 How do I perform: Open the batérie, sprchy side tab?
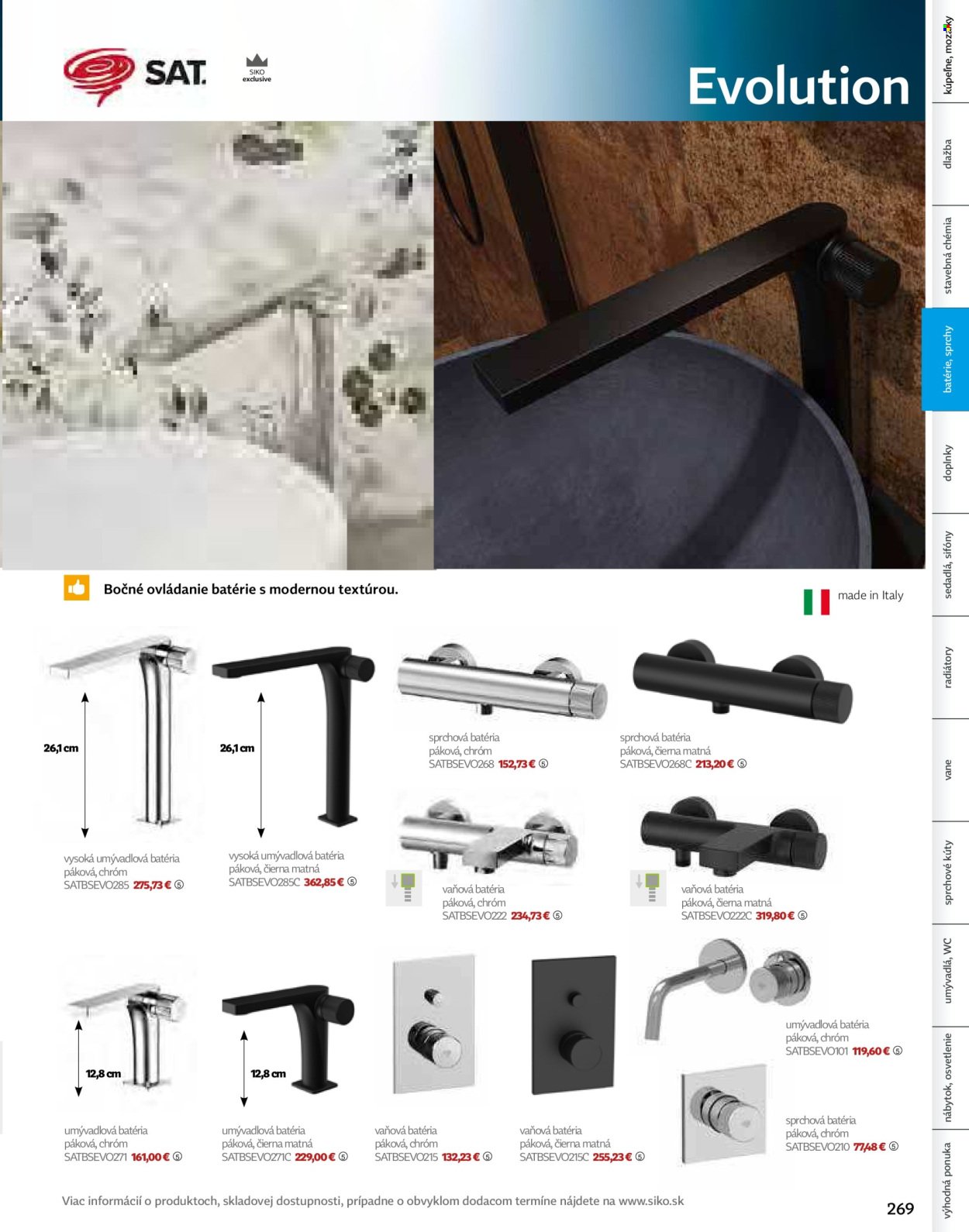click(947, 360)
